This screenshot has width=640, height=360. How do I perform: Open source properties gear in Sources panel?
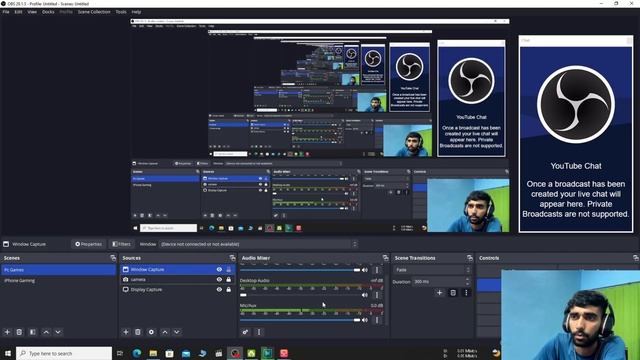[151, 332]
